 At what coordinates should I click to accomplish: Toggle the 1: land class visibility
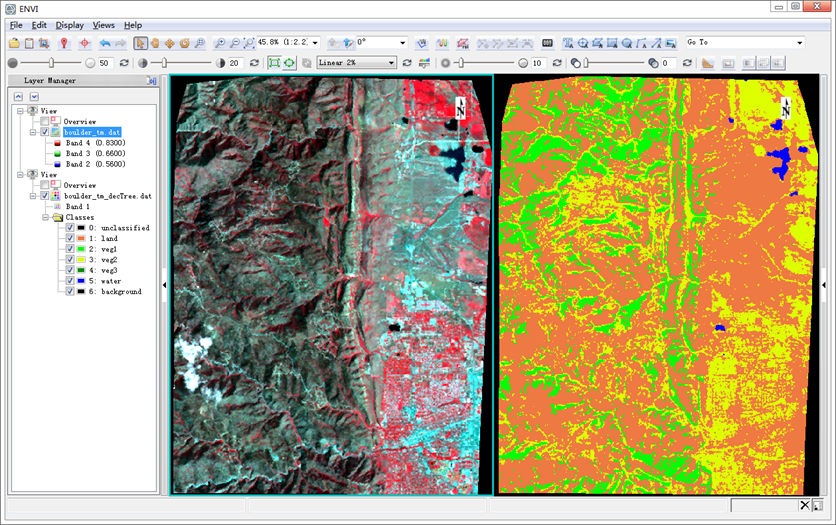tap(70, 239)
